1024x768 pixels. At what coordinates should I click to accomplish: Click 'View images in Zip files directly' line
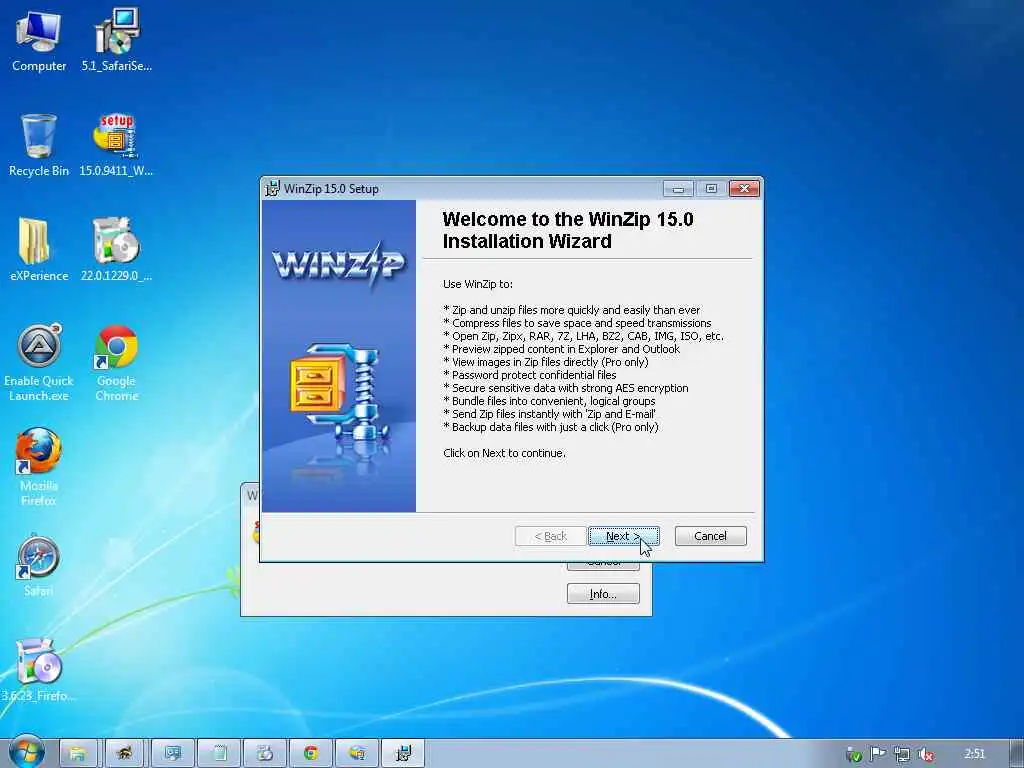pyautogui.click(x=545, y=362)
